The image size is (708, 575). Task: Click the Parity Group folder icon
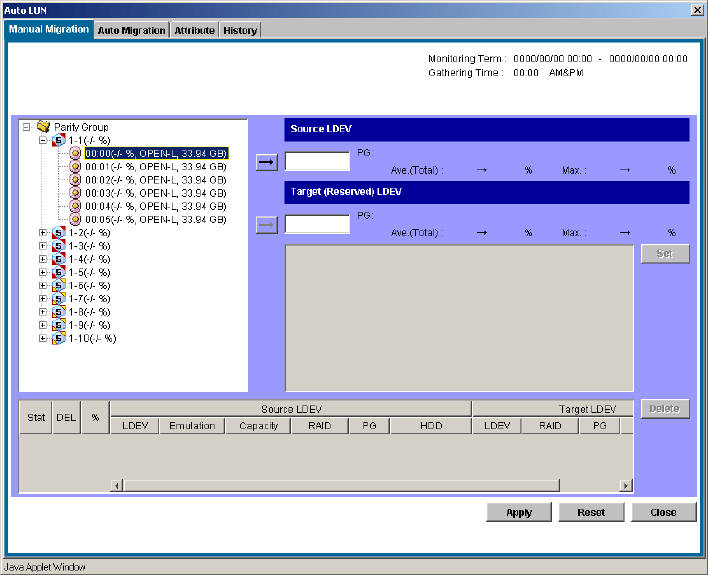(43, 127)
